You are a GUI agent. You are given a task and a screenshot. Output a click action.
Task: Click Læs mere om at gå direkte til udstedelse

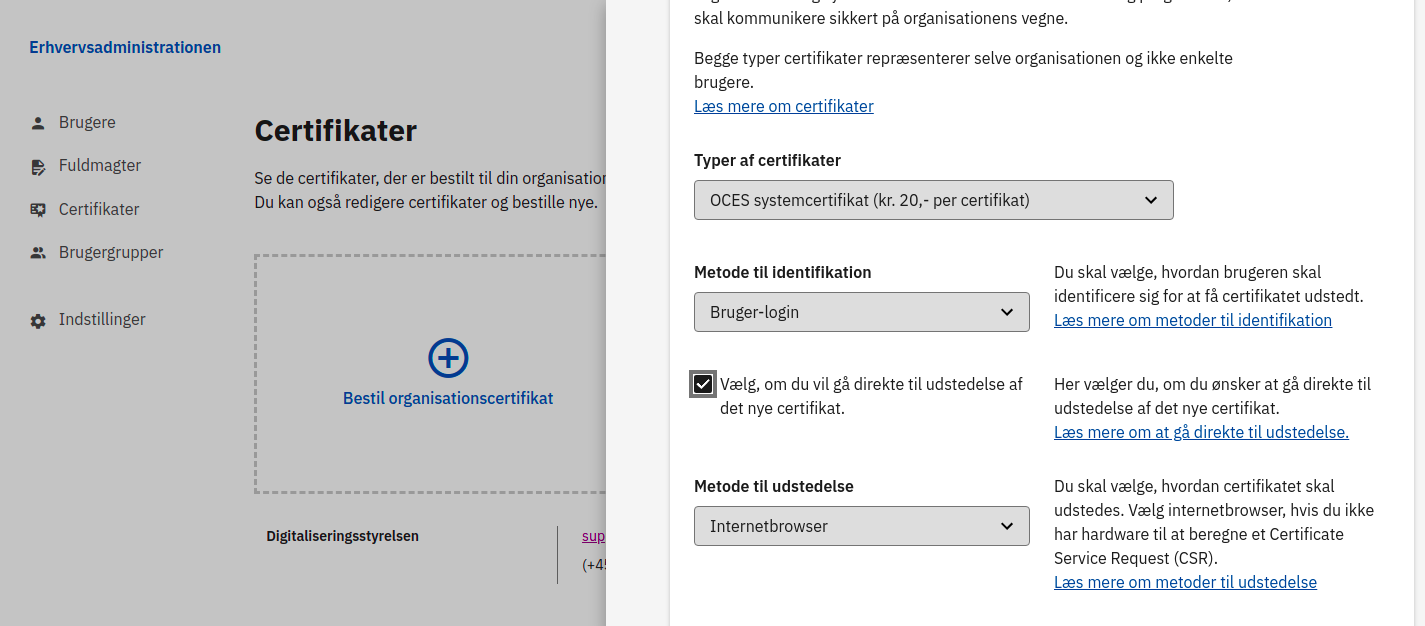pyautogui.click(x=1201, y=432)
